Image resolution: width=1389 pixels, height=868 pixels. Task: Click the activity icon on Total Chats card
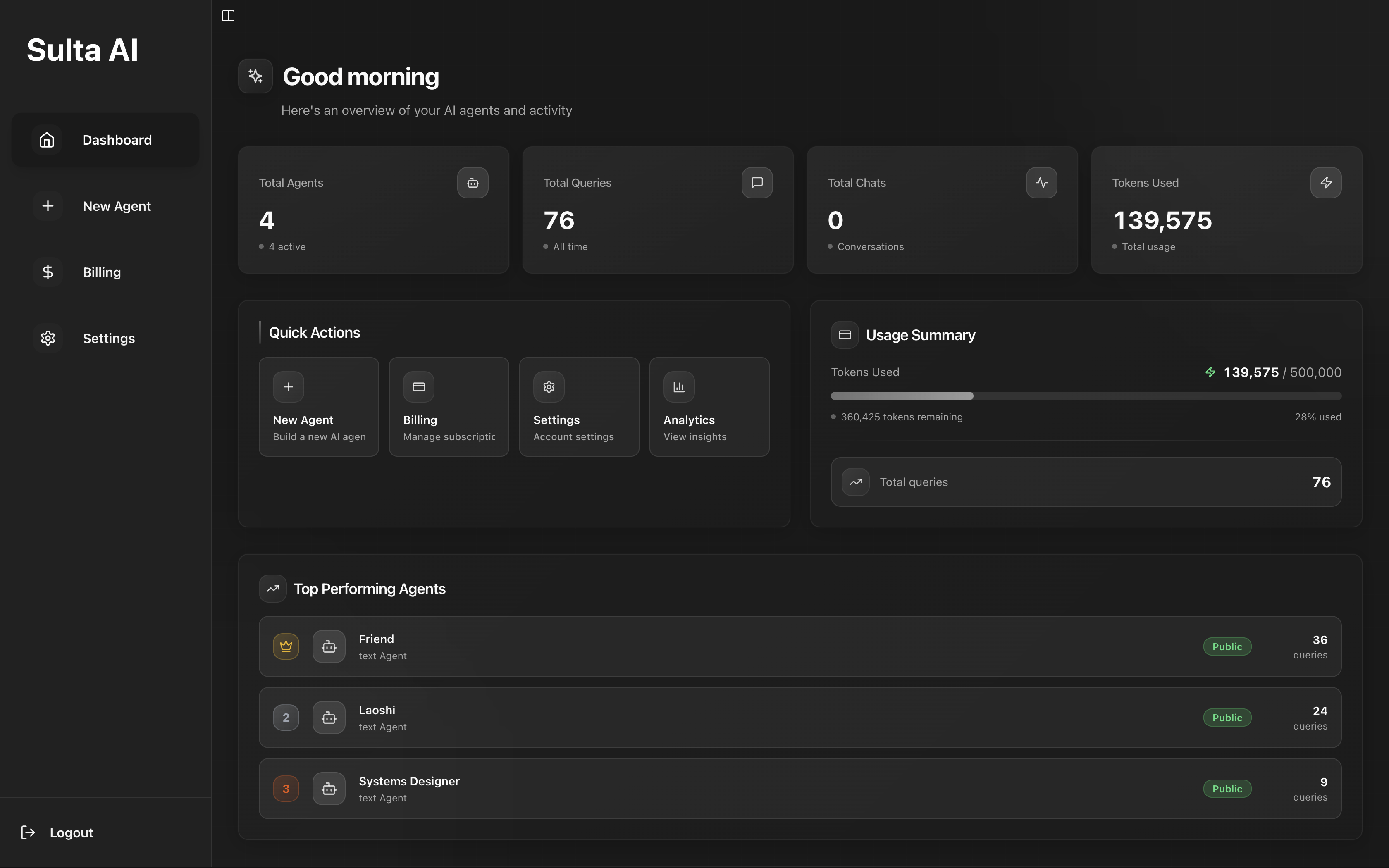pos(1041,183)
